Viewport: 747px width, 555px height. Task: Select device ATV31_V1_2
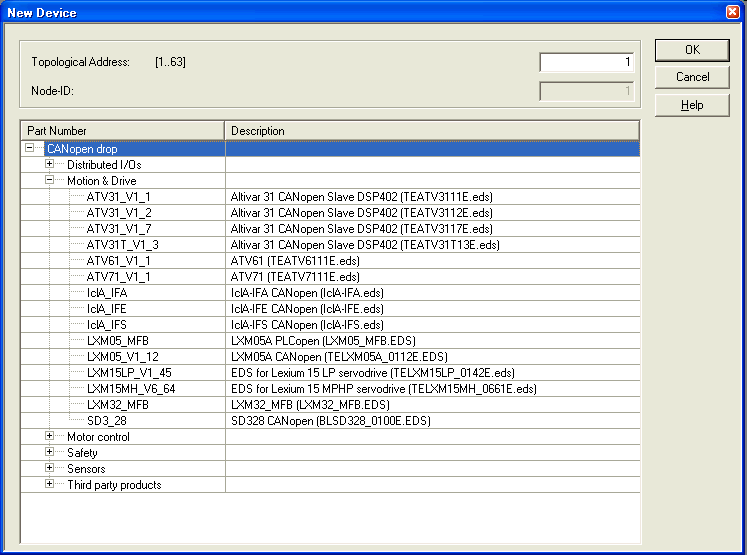119,213
